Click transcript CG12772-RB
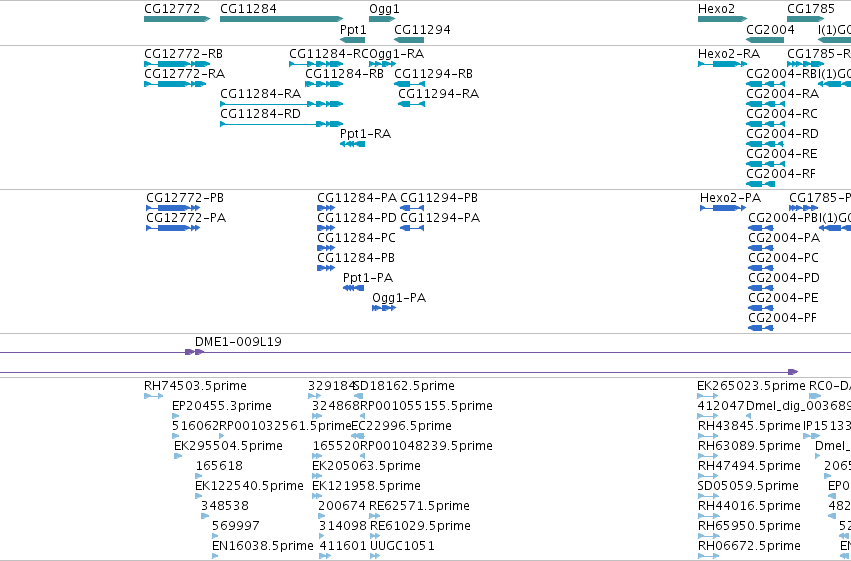This screenshot has width=851, height=561. click(177, 64)
